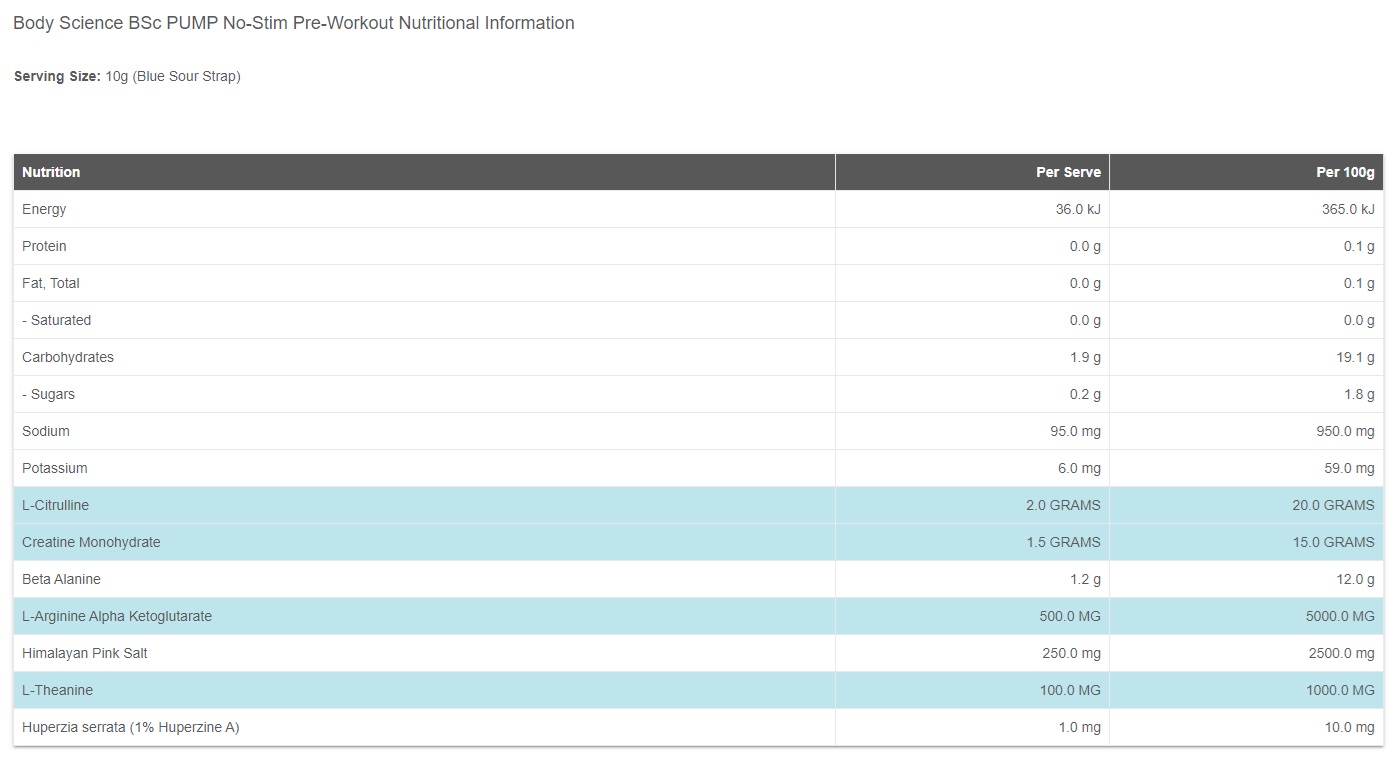
Task: Select the page title mentioning BSc PUMP No-Stim Pre-Workout
Action: click(294, 23)
